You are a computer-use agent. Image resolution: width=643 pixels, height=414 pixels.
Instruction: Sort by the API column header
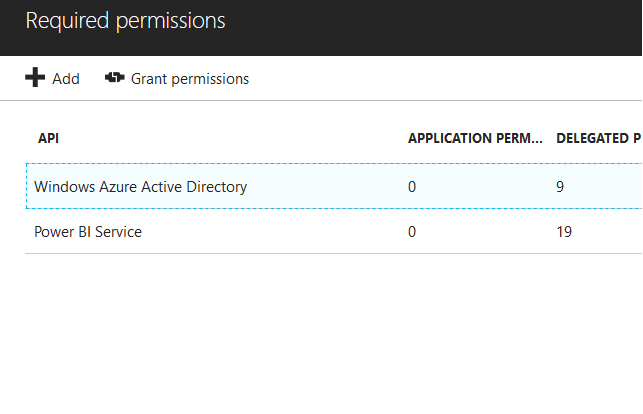tap(48, 138)
